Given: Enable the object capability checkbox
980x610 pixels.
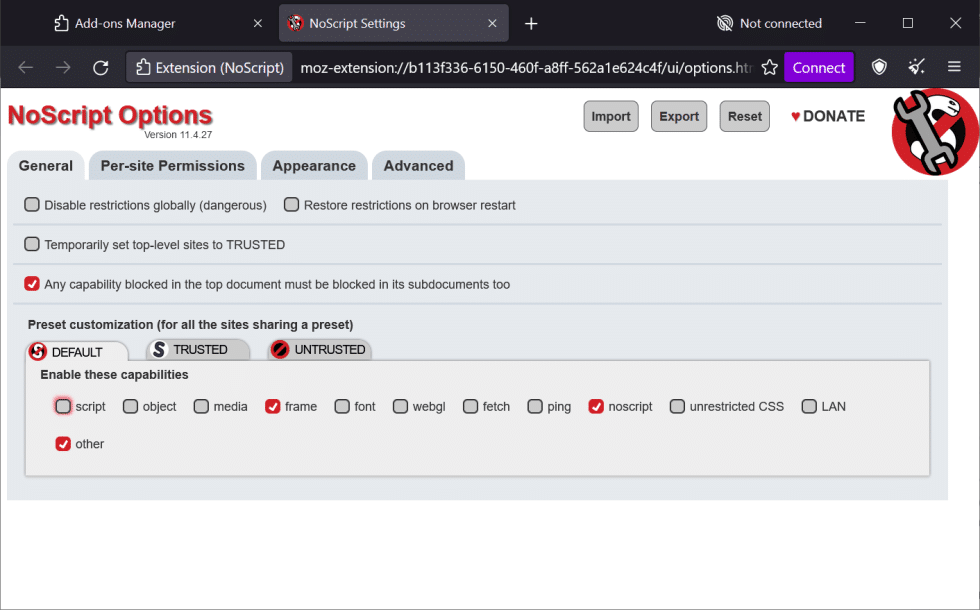Looking at the screenshot, I should coord(130,406).
